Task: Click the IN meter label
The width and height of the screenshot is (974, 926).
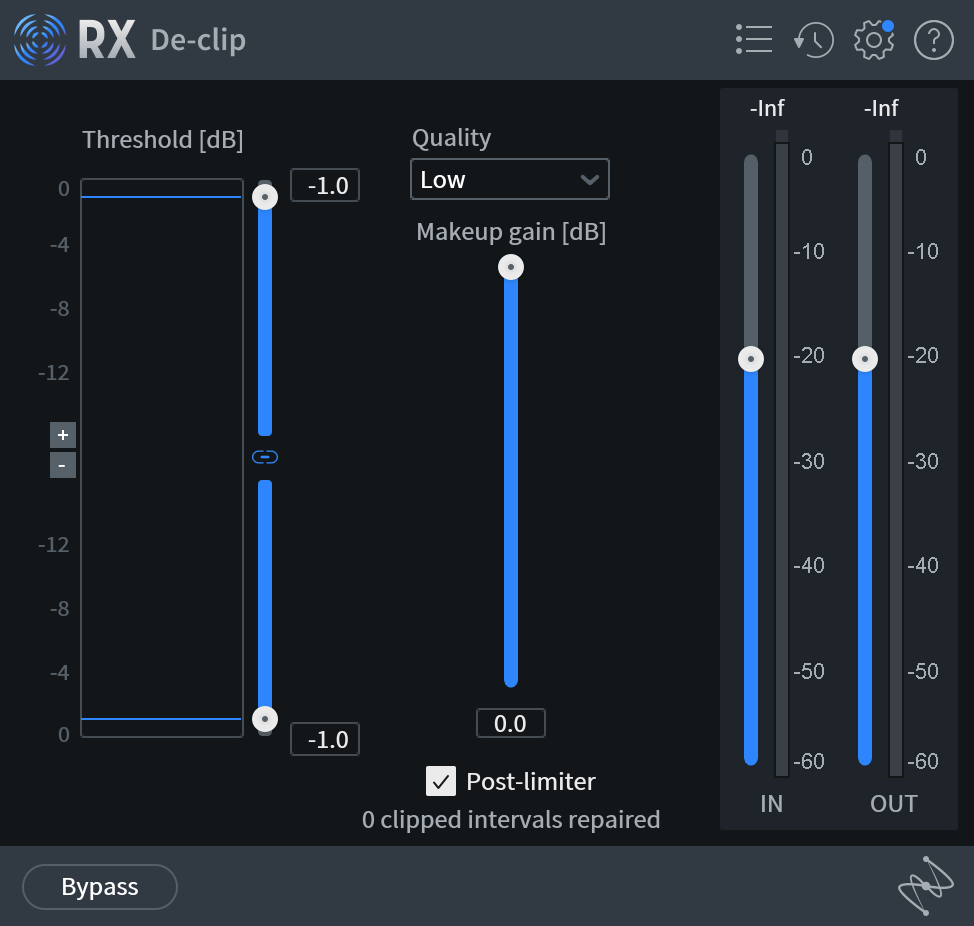Action: (771, 803)
